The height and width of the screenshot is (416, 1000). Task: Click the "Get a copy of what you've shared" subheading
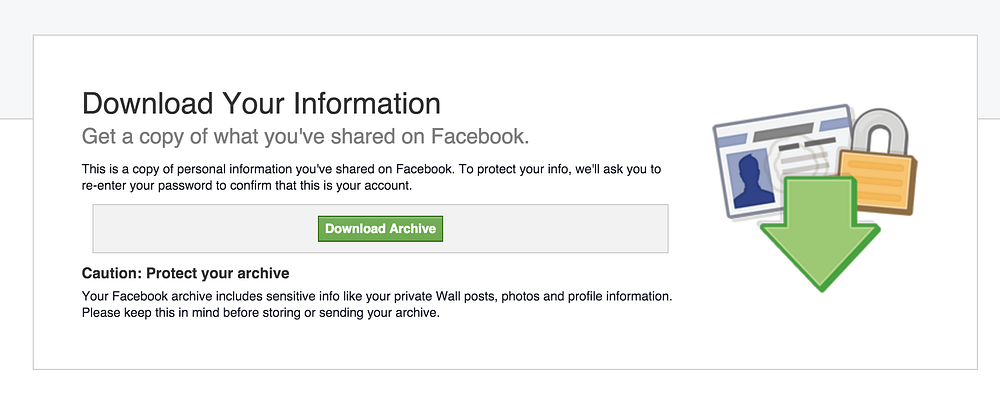(x=305, y=136)
